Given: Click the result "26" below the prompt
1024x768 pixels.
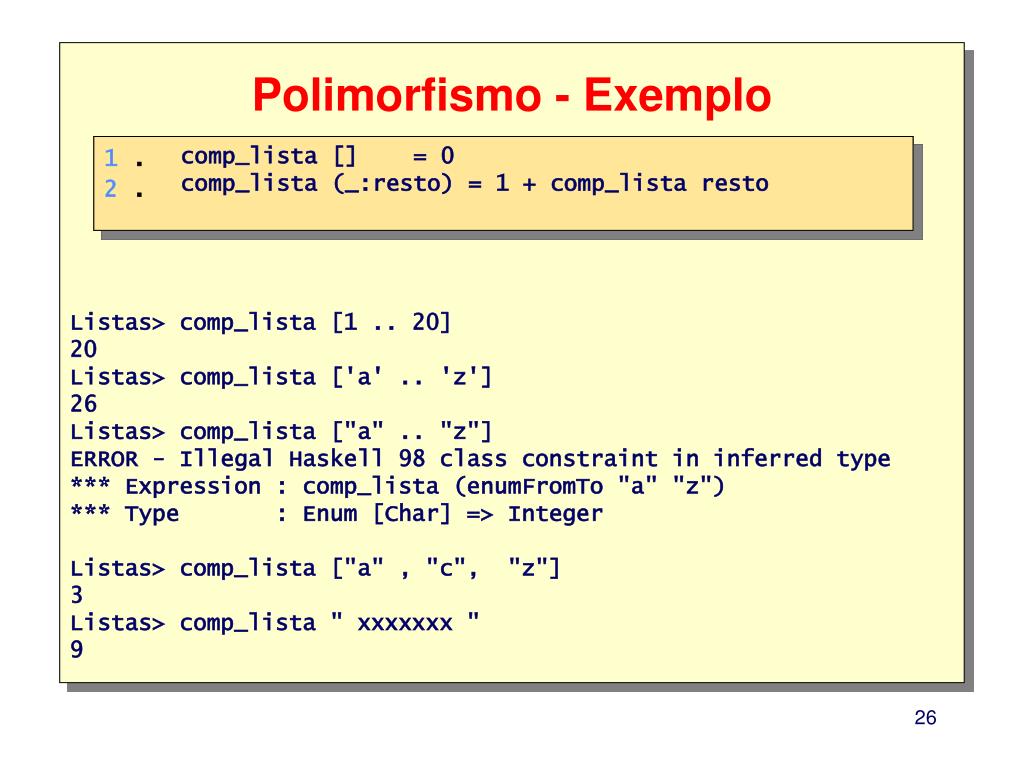Looking at the screenshot, I should pos(84,404).
